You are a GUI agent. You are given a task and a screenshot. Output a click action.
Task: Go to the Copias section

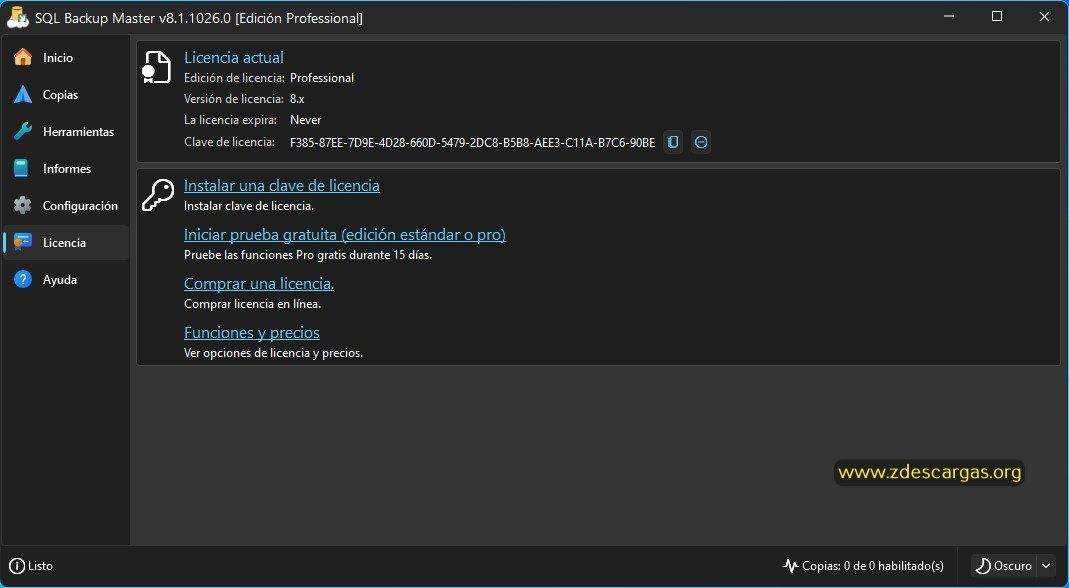coord(66,95)
